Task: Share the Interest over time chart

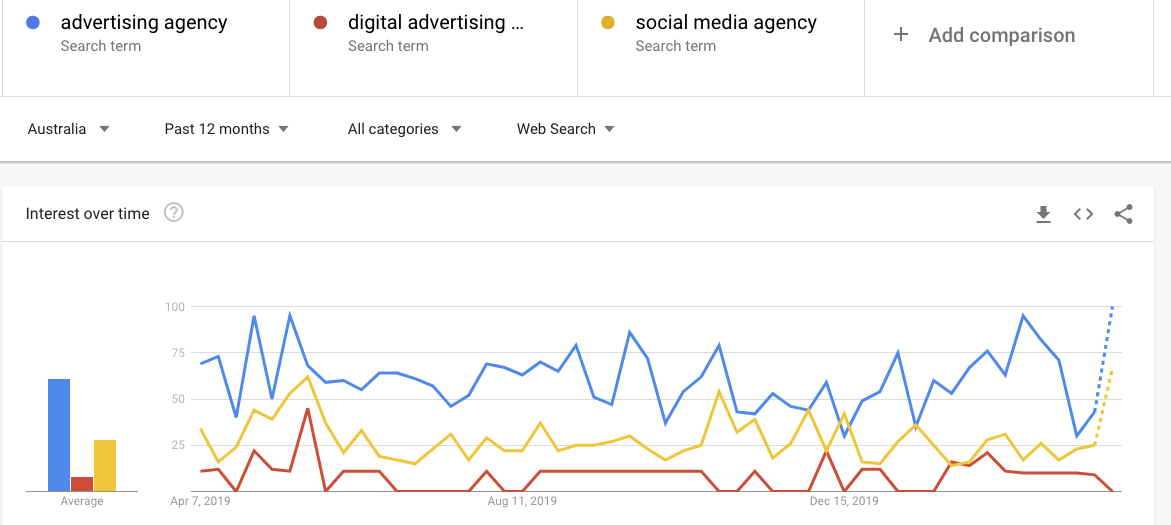Action: (1123, 214)
